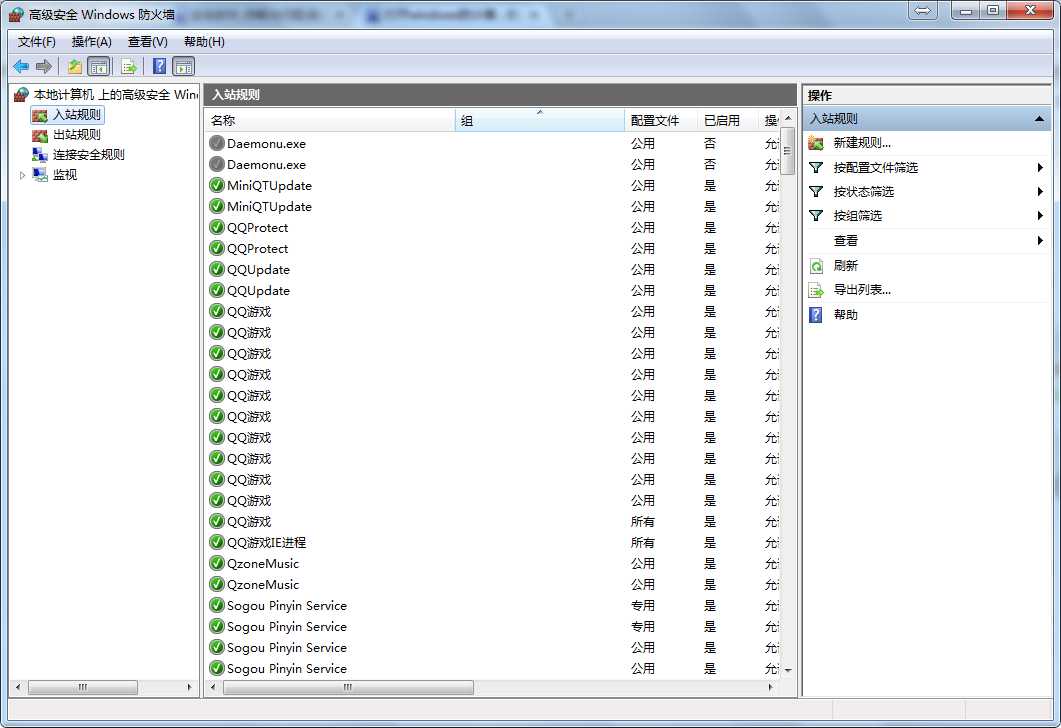Click the Back arrow in the toolbar
Image resolution: width=1061 pixels, height=728 pixels.
click(x=21, y=66)
